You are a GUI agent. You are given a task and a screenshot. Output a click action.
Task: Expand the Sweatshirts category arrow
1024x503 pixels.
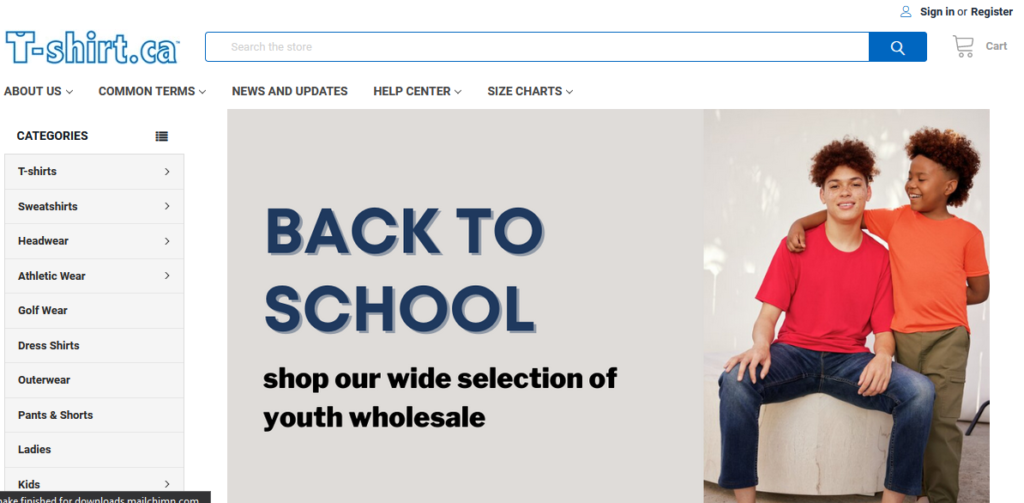[167, 206]
